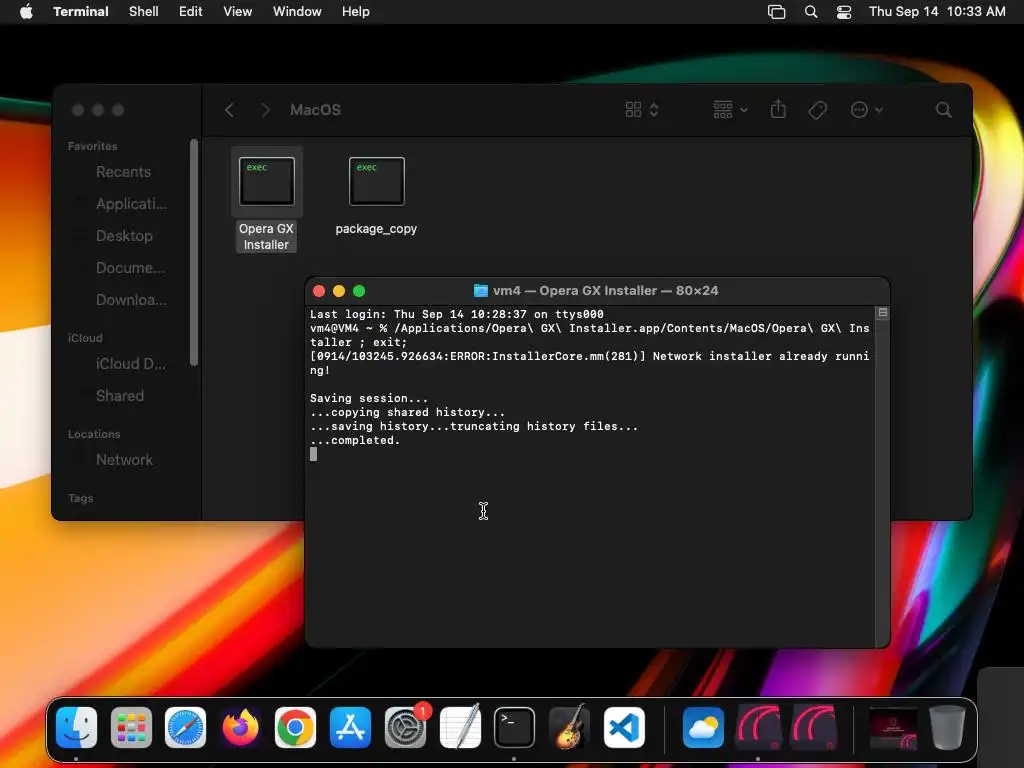This screenshot has height=768, width=1024.
Task: Open the Help menu
Action: [x=356, y=12]
